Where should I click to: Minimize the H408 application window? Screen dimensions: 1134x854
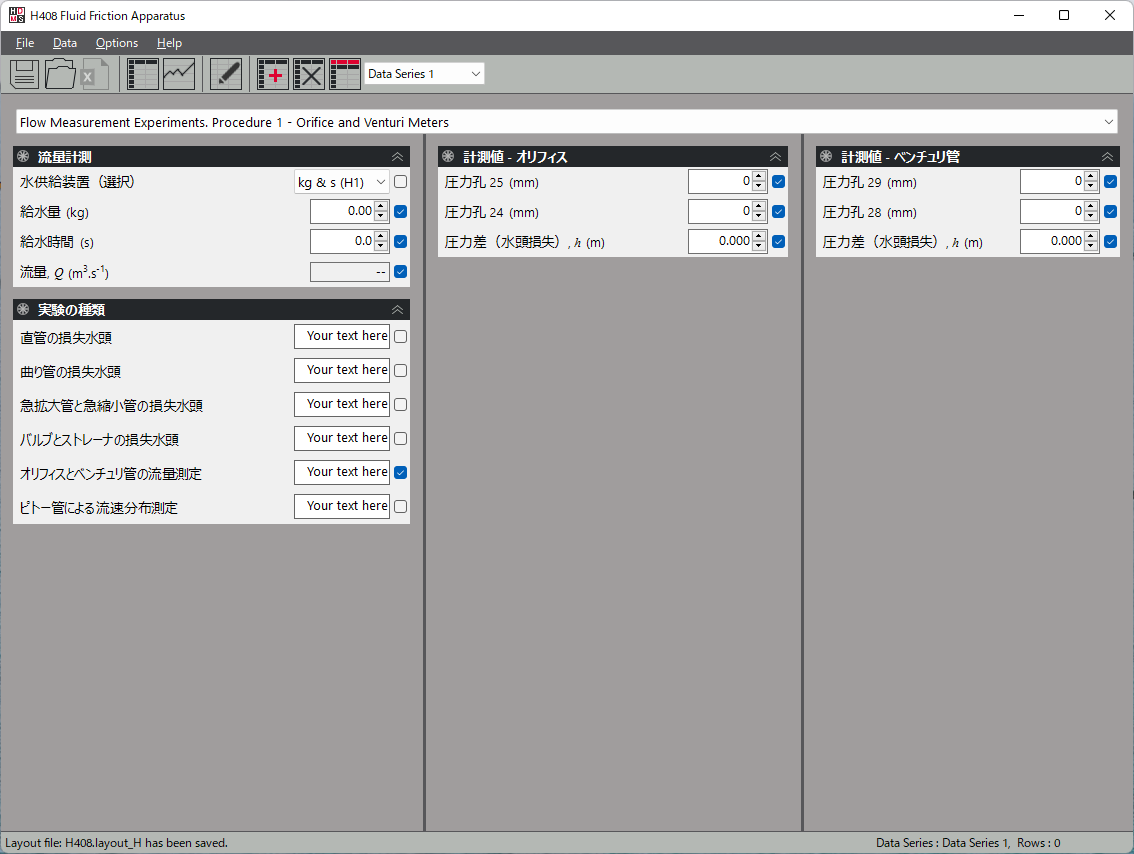pyautogui.click(x=1019, y=15)
